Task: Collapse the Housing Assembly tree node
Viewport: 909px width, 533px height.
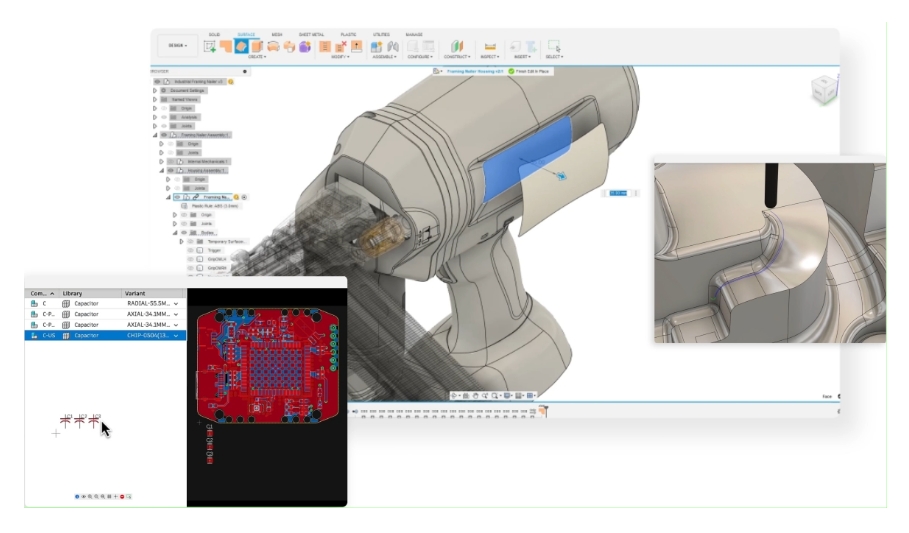Action: pyautogui.click(x=162, y=171)
